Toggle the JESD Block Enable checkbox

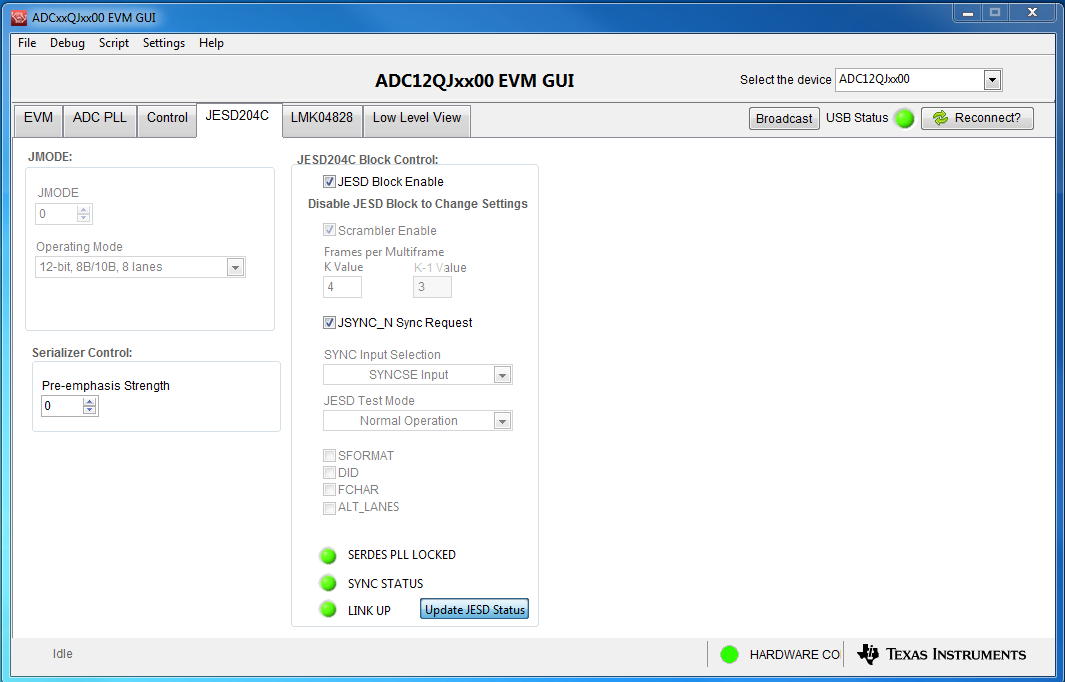click(329, 181)
